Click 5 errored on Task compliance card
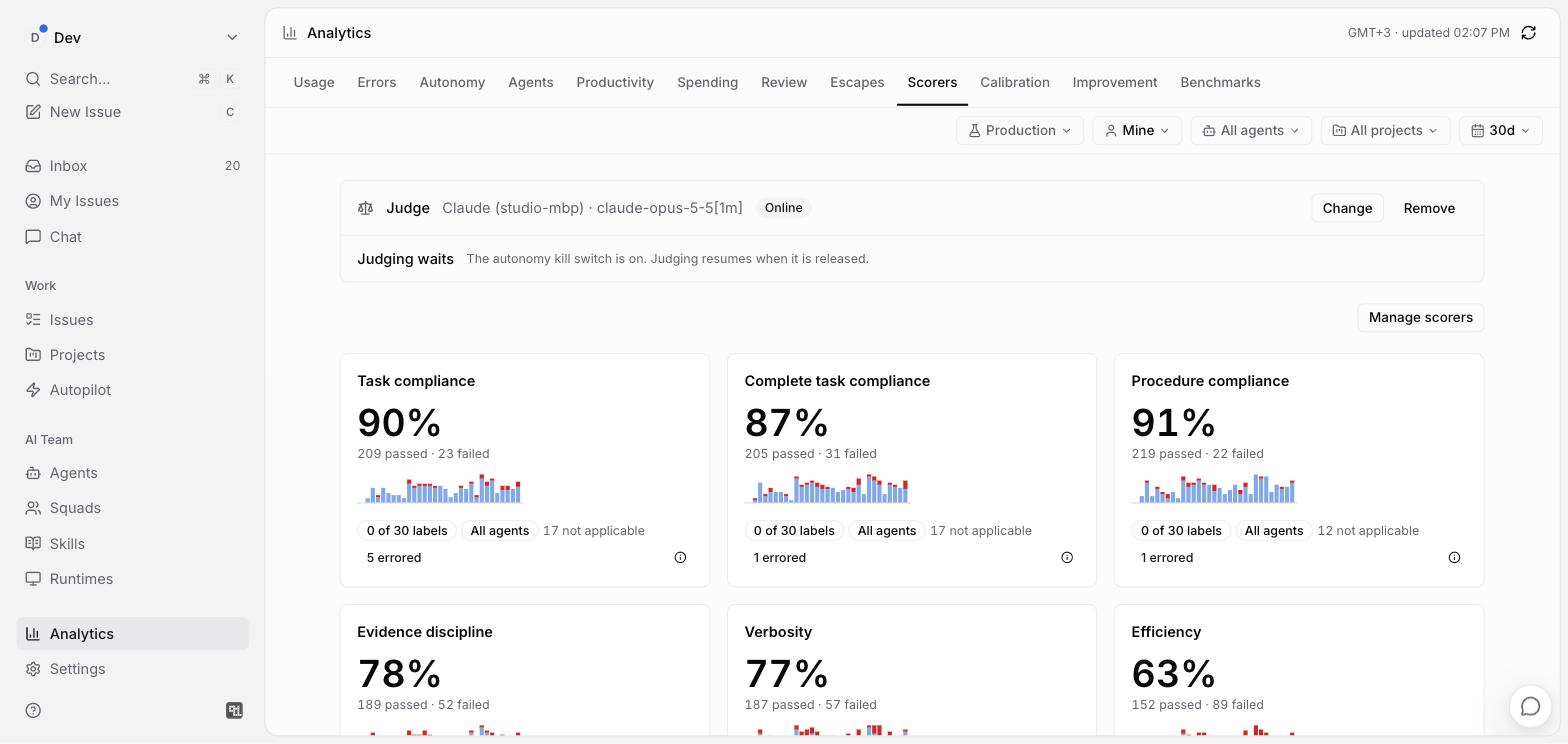Screen dimensions: 1568x744 pos(394,558)
